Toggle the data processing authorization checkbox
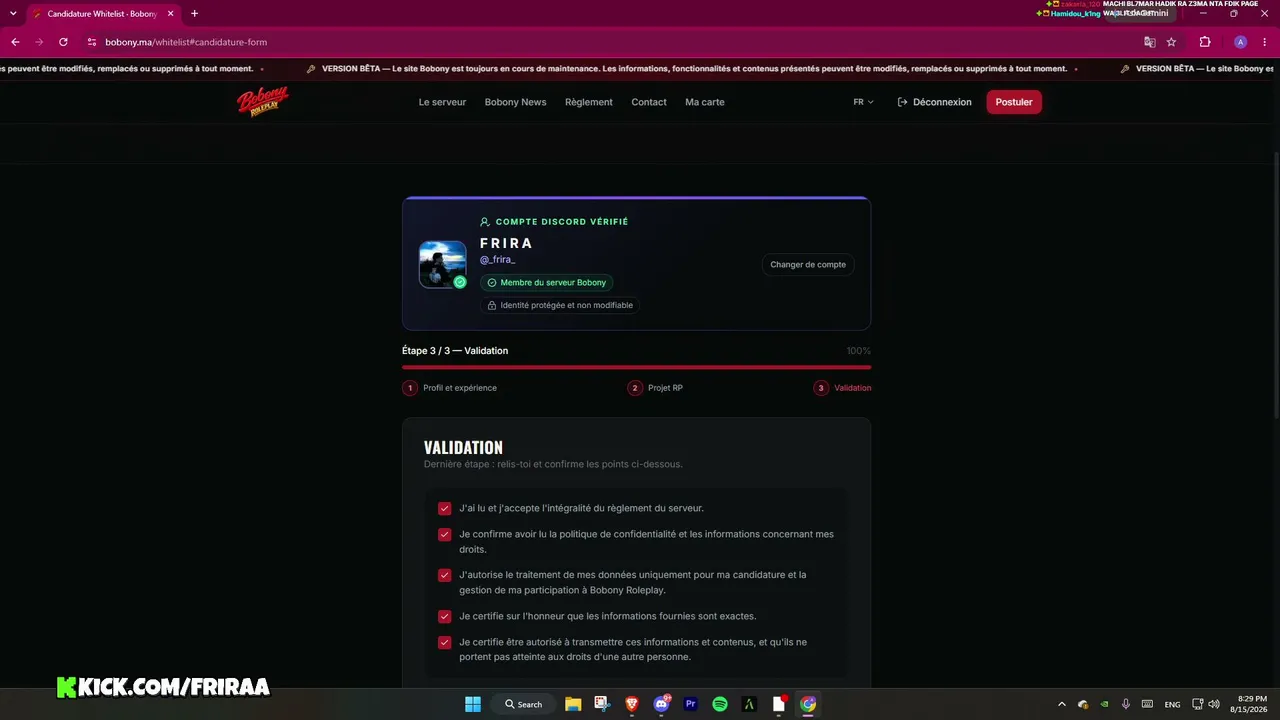This screenshot has width=1280, height=720. [x=445, y=575]
